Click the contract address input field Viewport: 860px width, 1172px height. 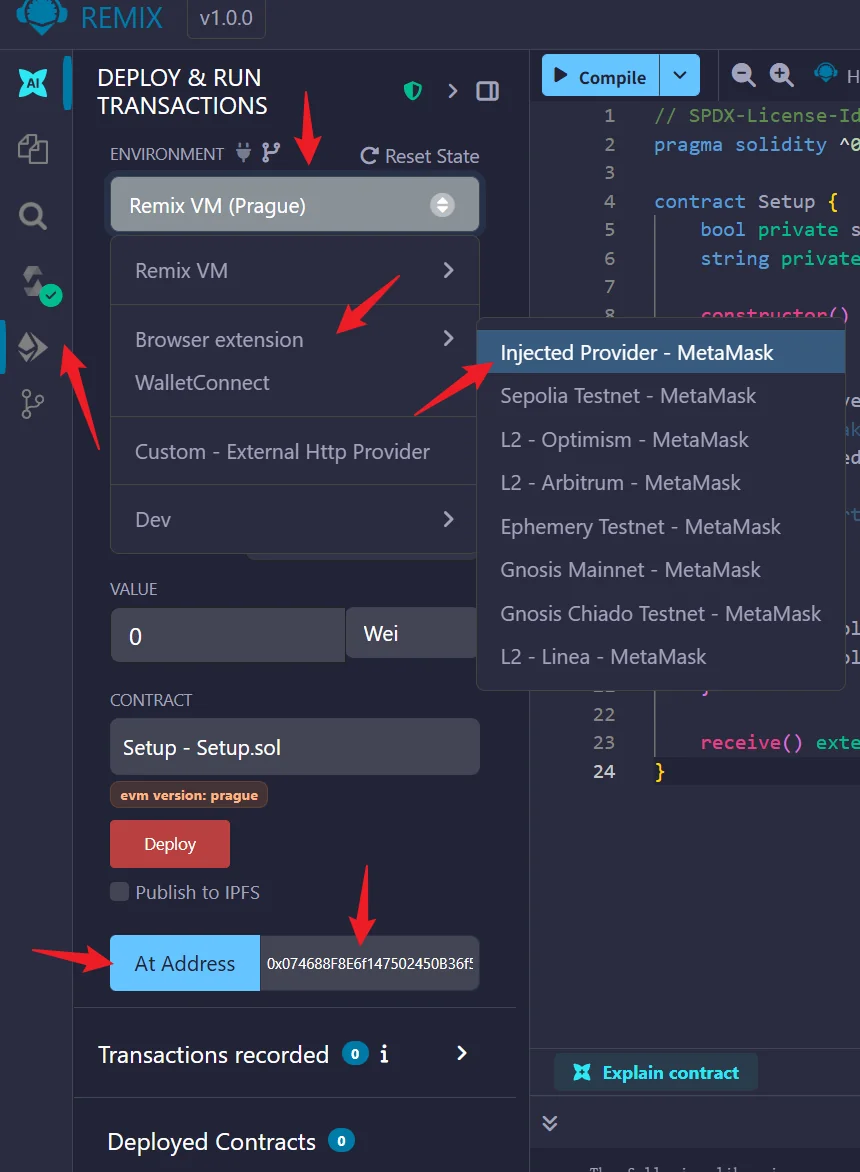[x=369, y=964]
